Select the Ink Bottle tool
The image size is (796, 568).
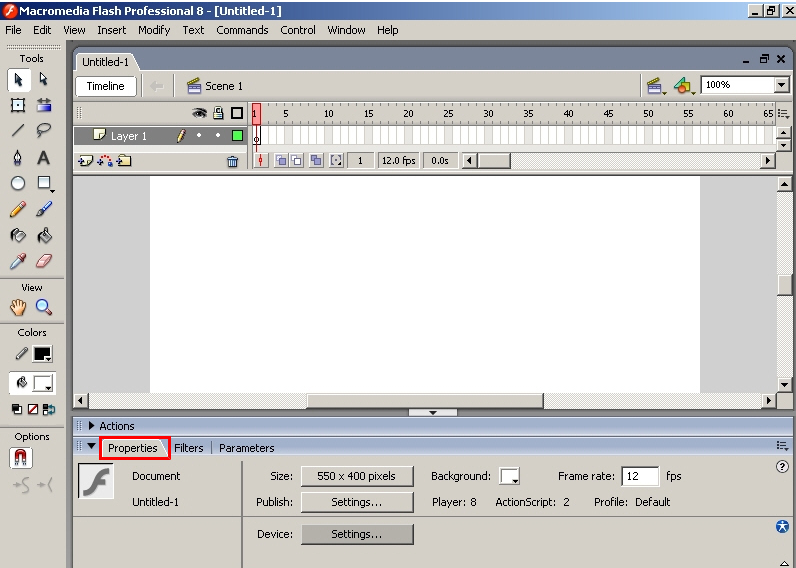coord(18,235)
